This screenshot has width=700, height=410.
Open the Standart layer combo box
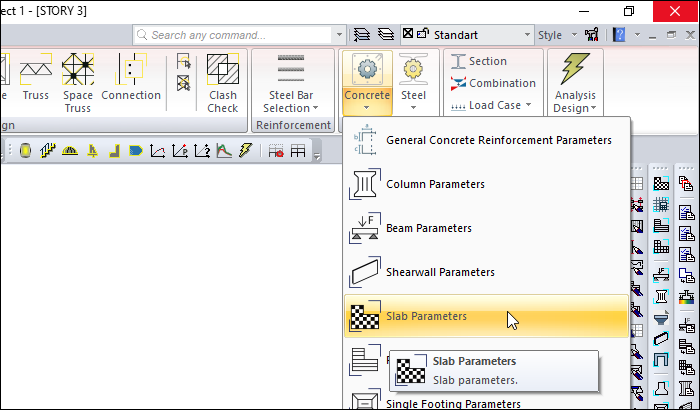[x=480, y=35]
